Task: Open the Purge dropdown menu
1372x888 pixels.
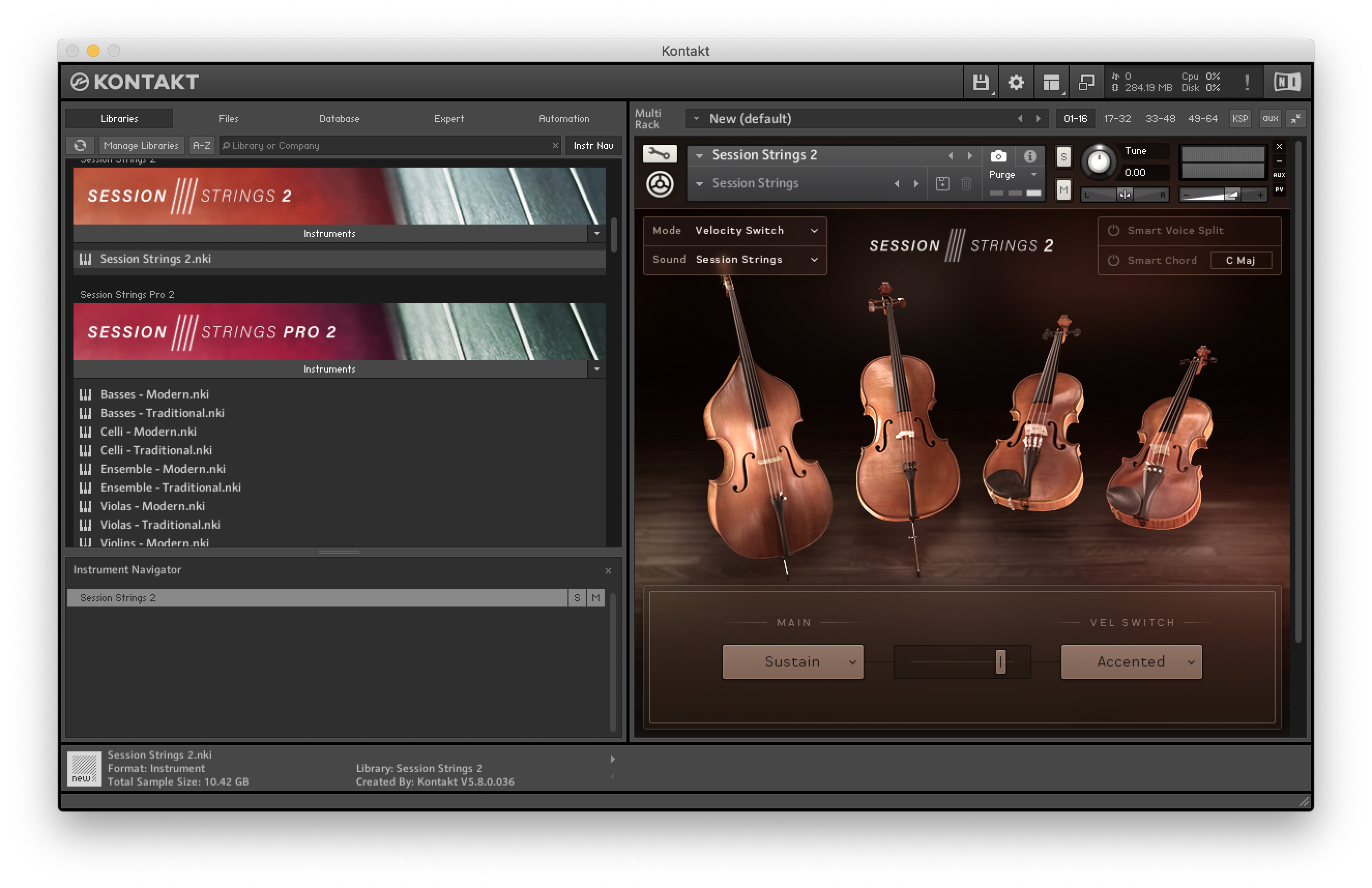Action: (1012, 174)
